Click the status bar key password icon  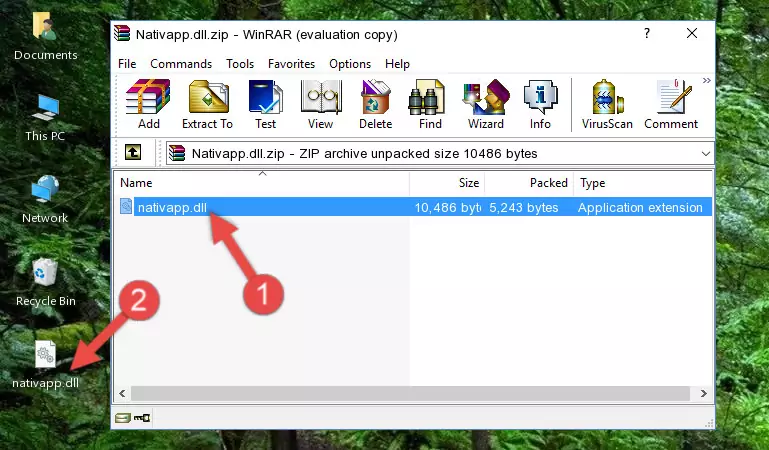142,418
